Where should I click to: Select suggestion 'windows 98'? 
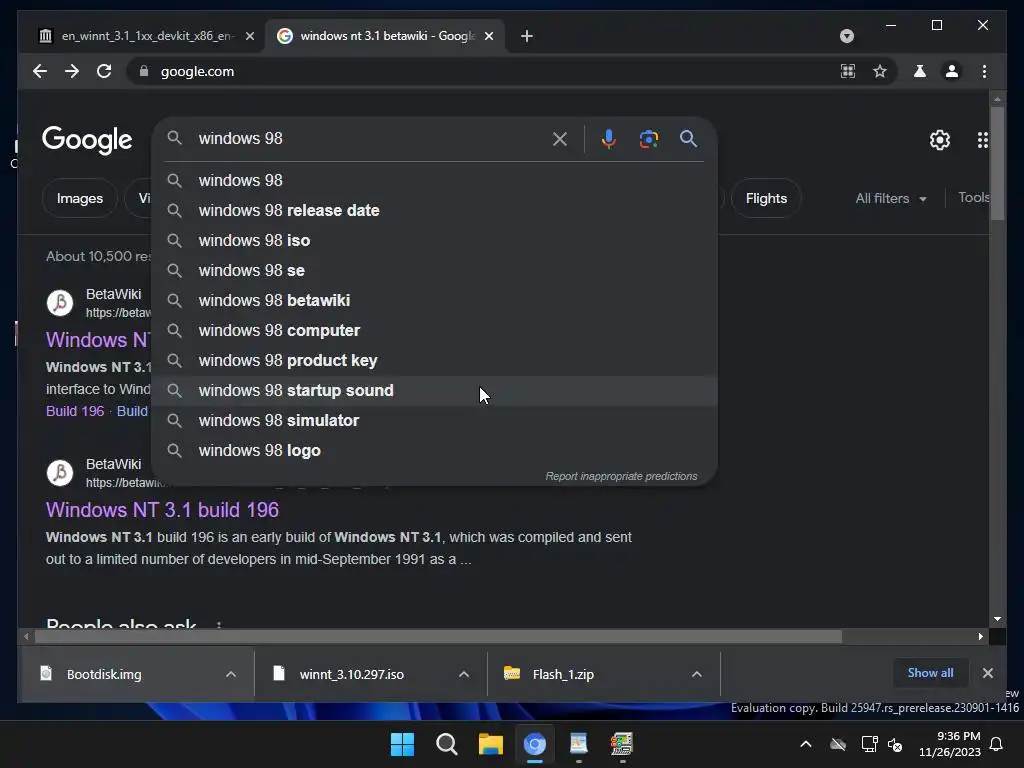click(x=434, y=180)
